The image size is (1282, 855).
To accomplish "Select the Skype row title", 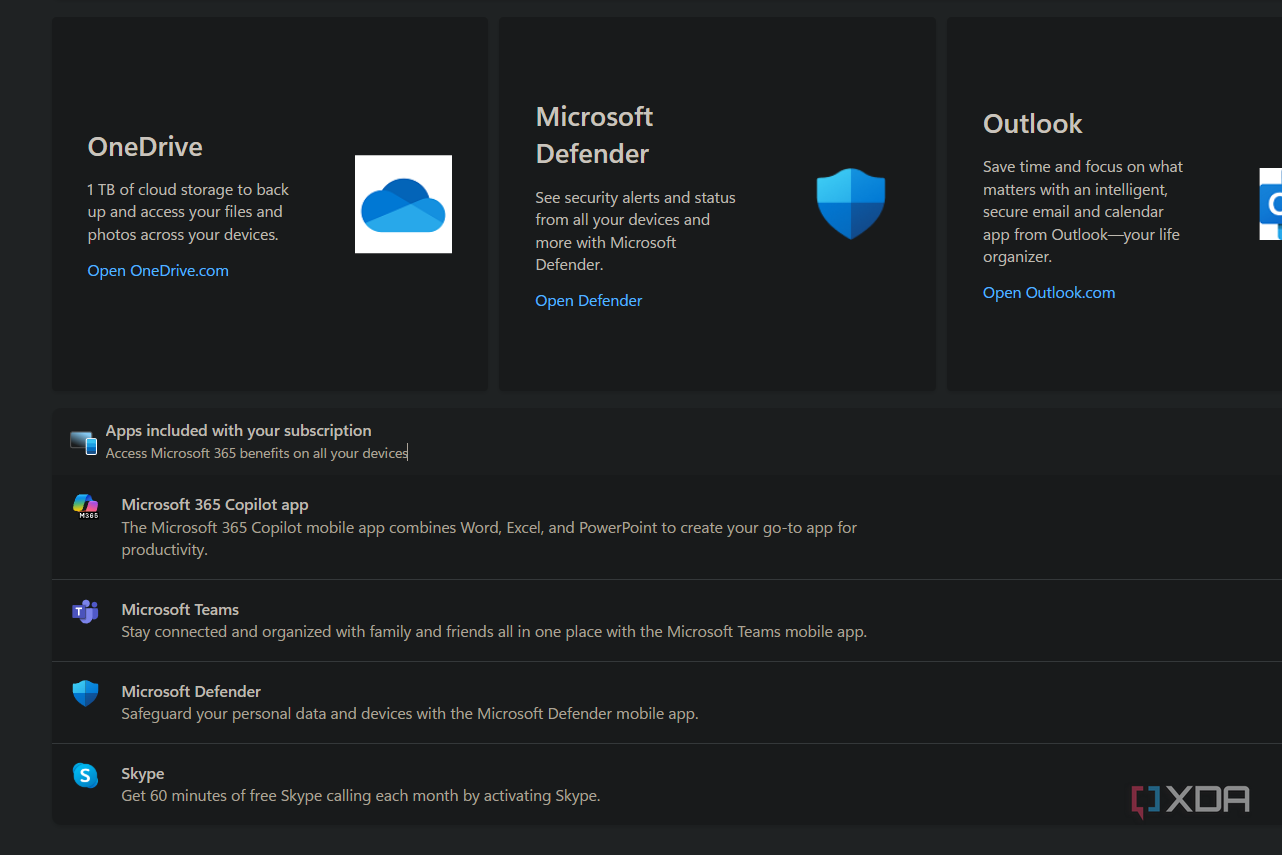I will point(143,773).
